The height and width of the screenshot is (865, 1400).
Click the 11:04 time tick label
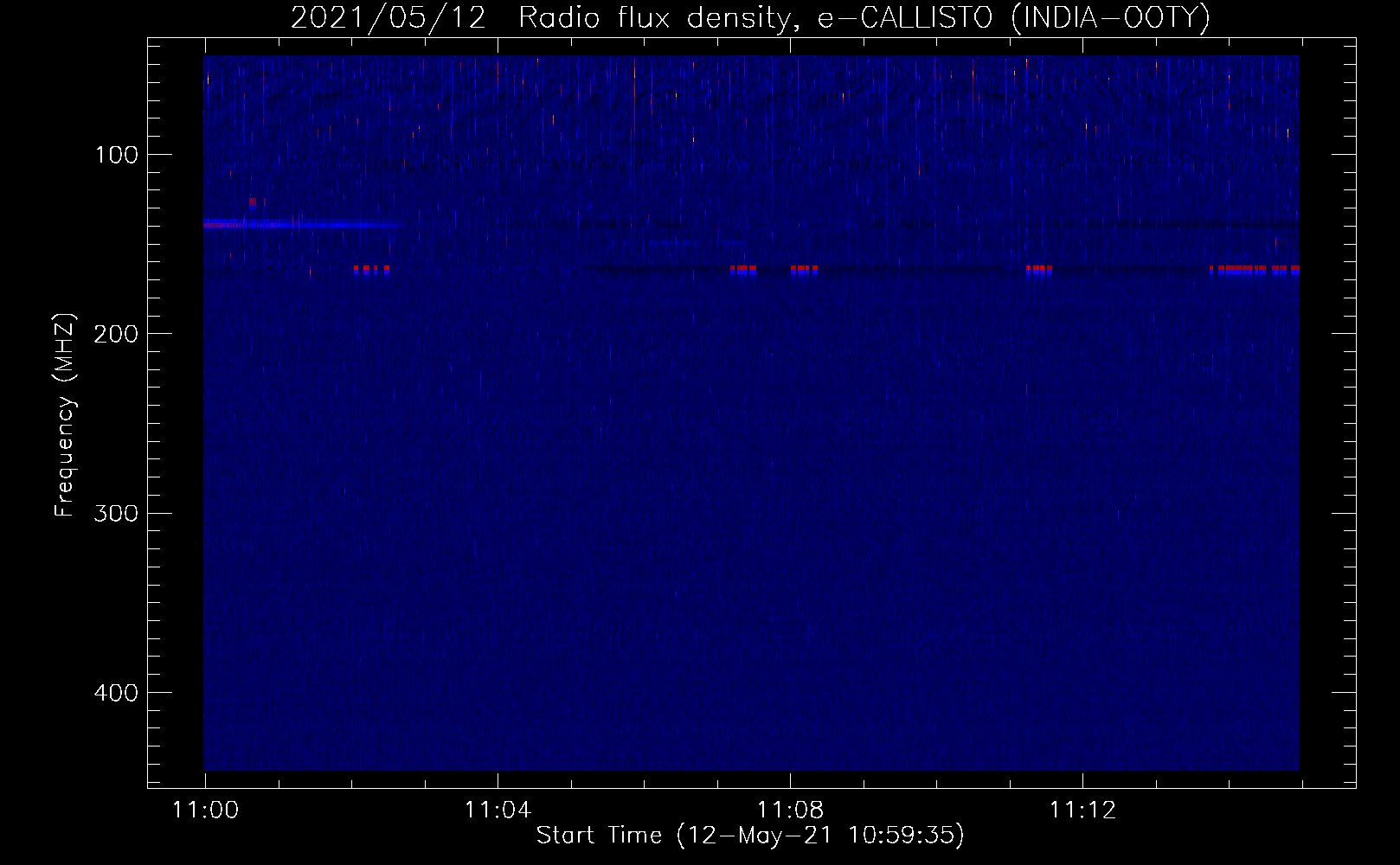498,811
